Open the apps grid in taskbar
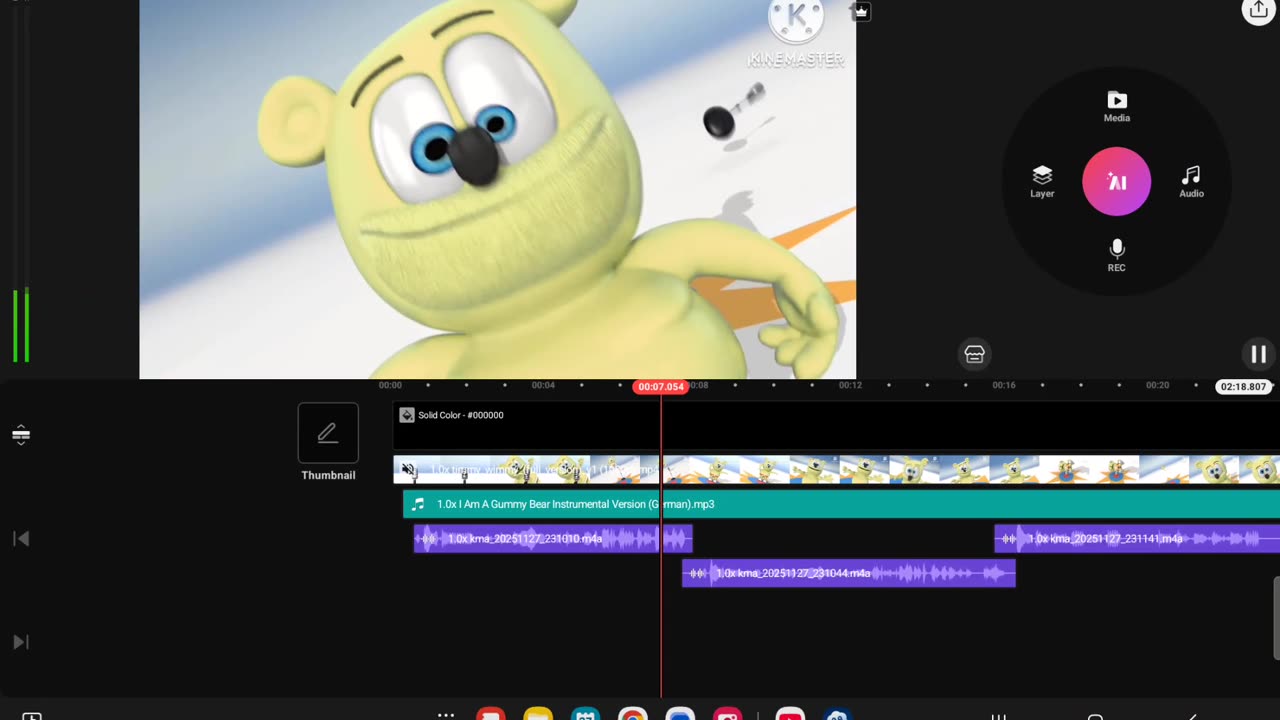The image size is (1280, 720). (446, 714)
